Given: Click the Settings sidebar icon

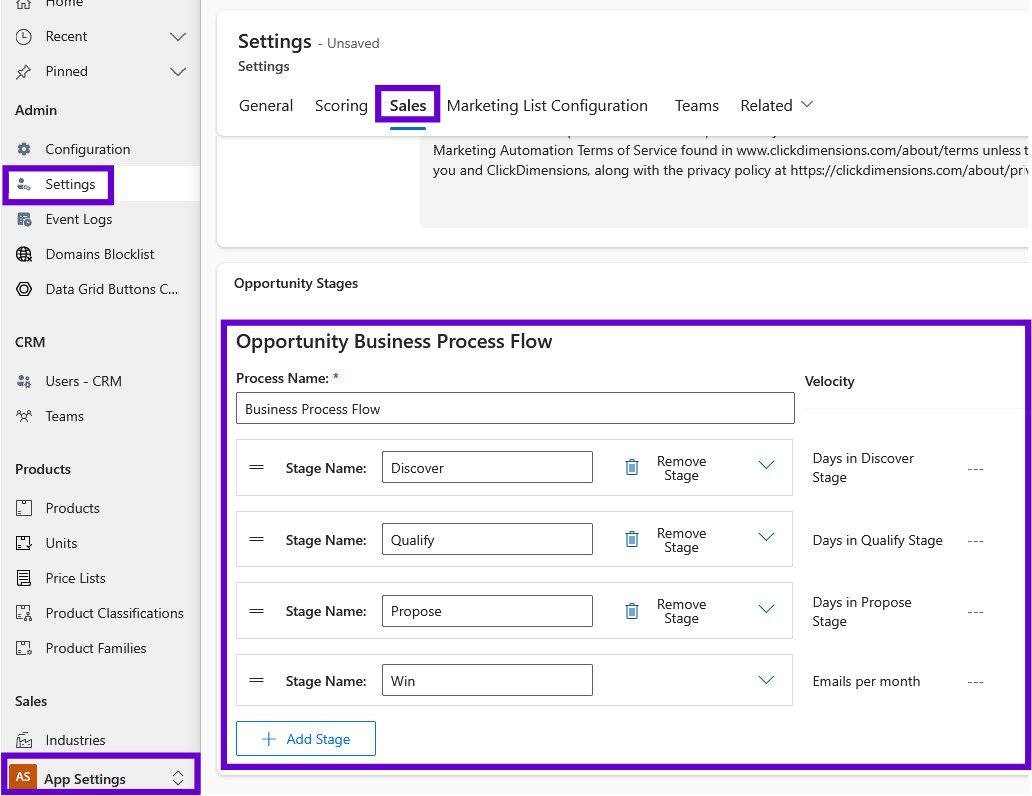Looking at the screenshot, I should click(x=24, y=184).
